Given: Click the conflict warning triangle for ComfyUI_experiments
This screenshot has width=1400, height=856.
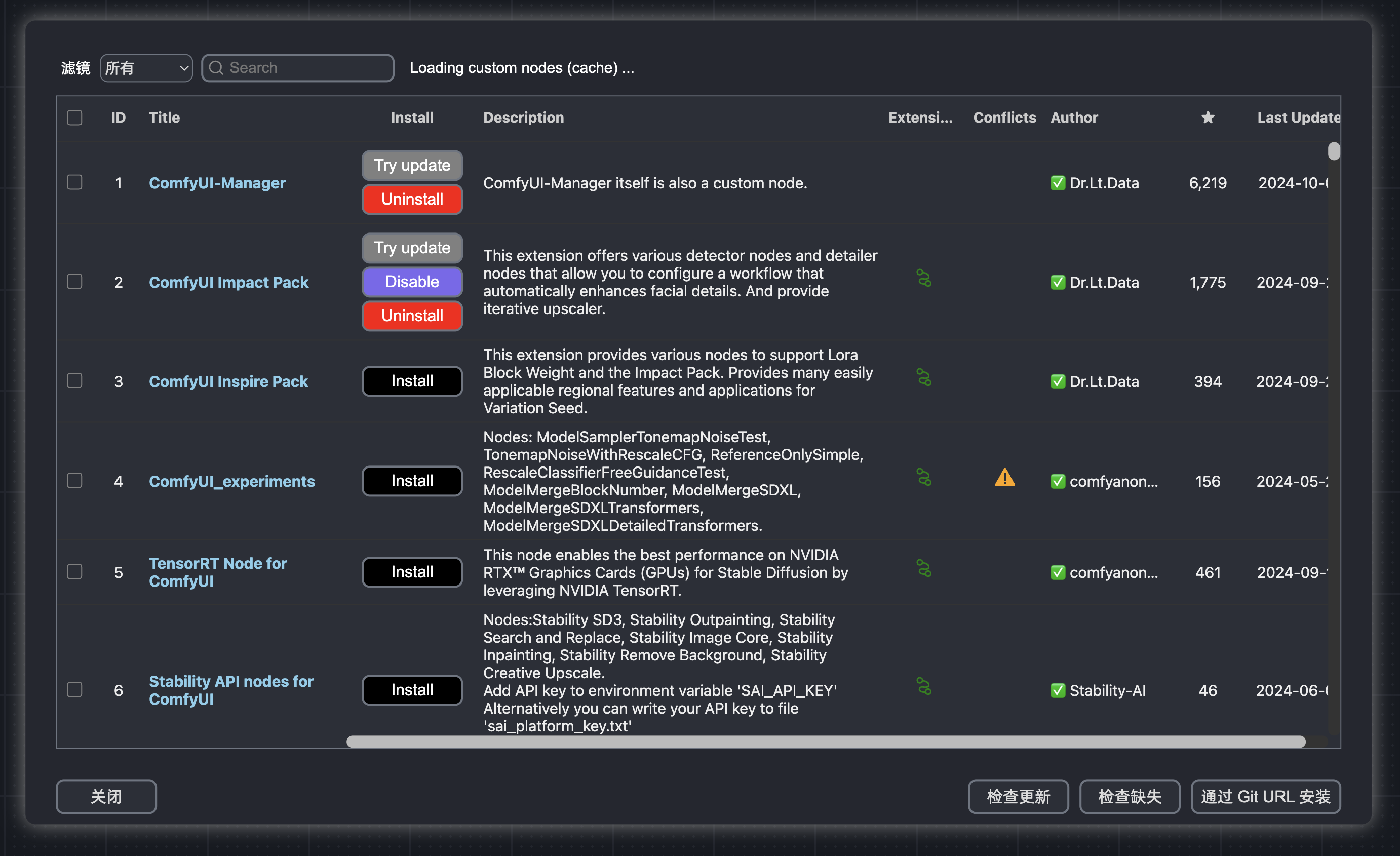Looking at the screenshot, I should pyautogui.click(x=1004, y=478).
